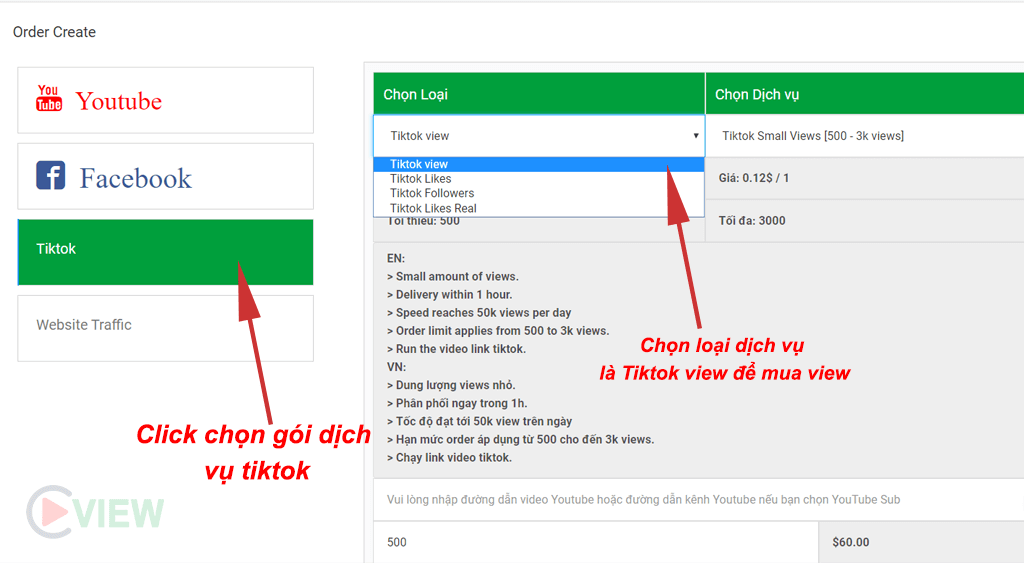Click the $60.00 total price field
This screenshot has width=1024, height=564.
click(921, 542)
